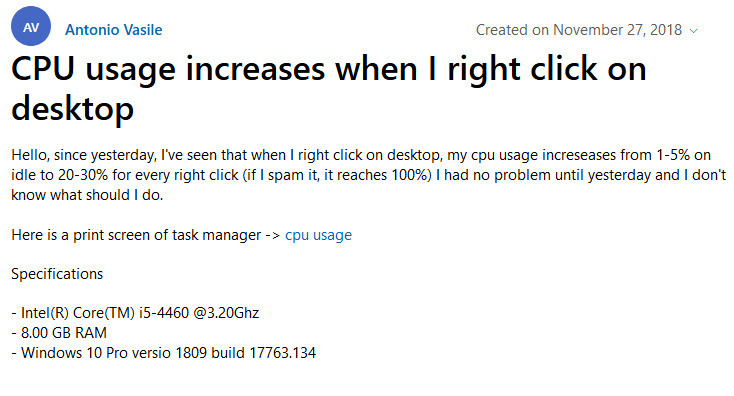Click the Hello, since yesterday paragraph line
The image size is (734, 396).
pos(361,155)
